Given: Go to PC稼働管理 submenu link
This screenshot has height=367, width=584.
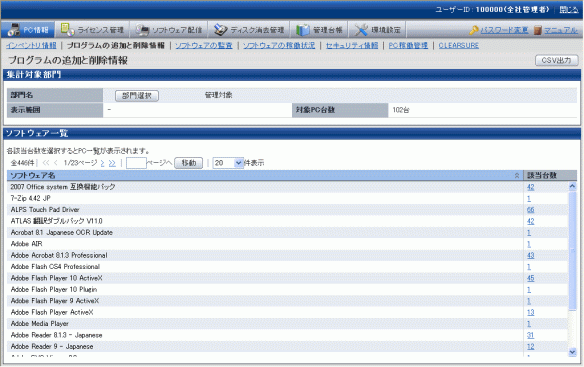Looking at the screenshot, I should (x=408, y=45).
